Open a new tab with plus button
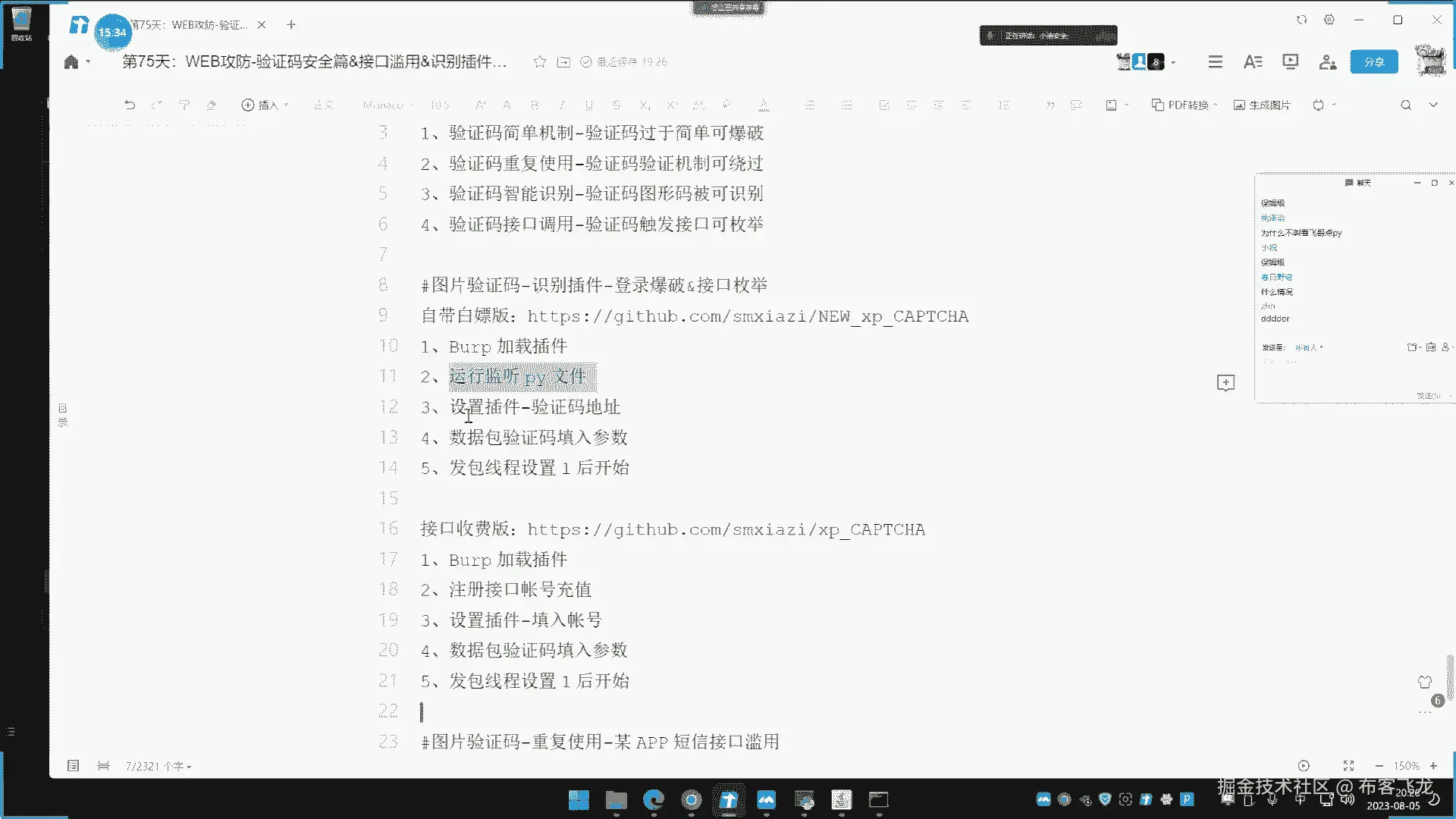The width and height of the screenshot is (1456, 819). [x=291, y=25]
